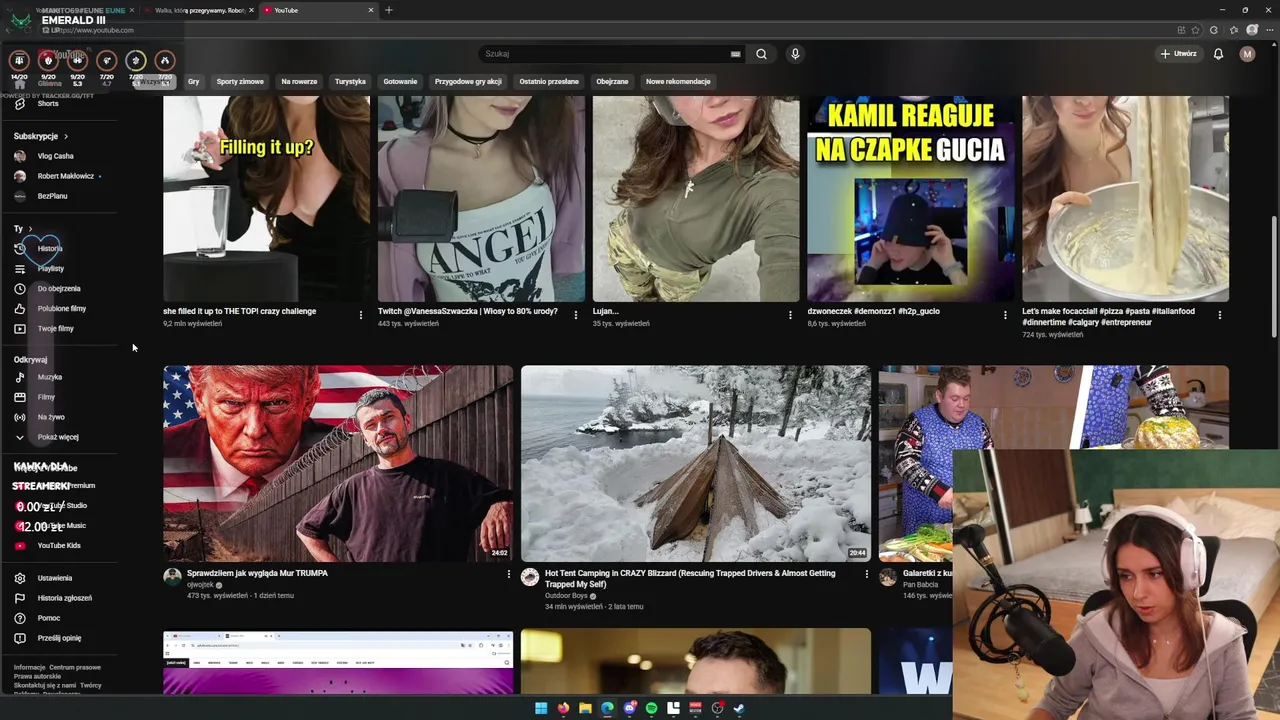
Task: Select the Gry filter chip
Action: tap(193, 81)
